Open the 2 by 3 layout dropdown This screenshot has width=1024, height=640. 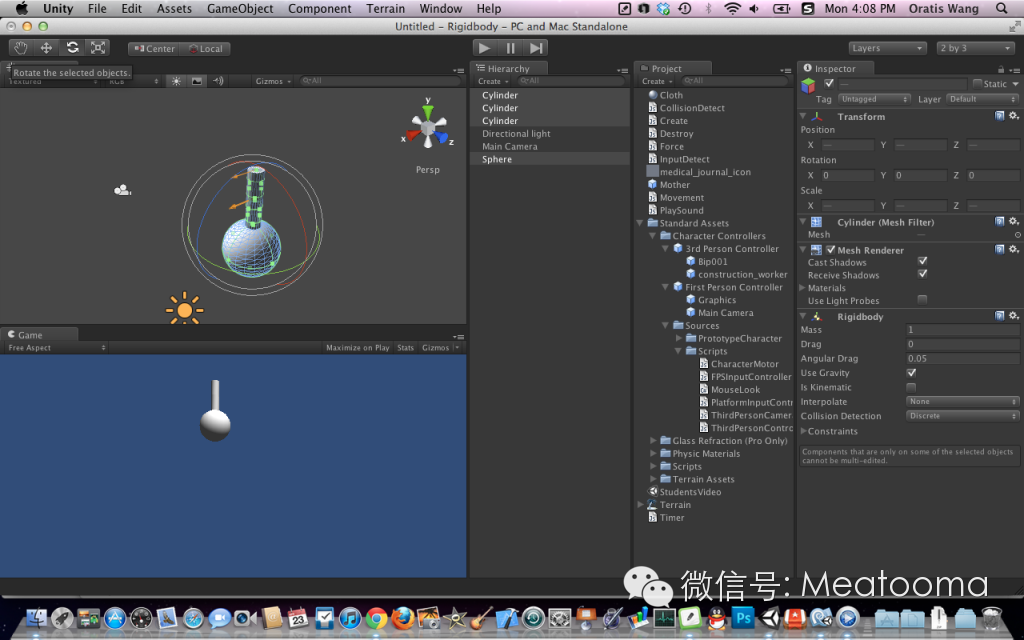[x=975, y=48]
